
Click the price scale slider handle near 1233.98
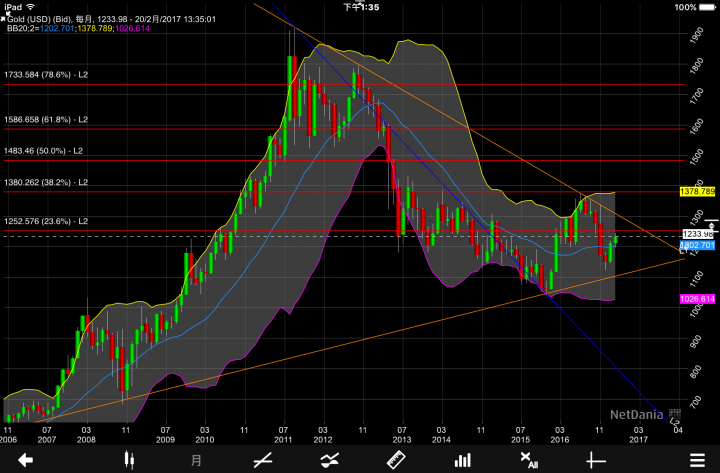pyautogui.click(x=712, y=227)
